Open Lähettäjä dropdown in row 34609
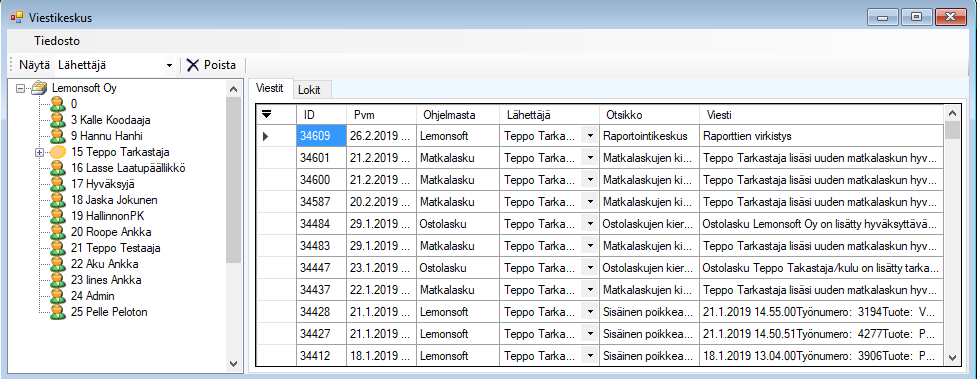977x379 pixels. pos(589,136)
